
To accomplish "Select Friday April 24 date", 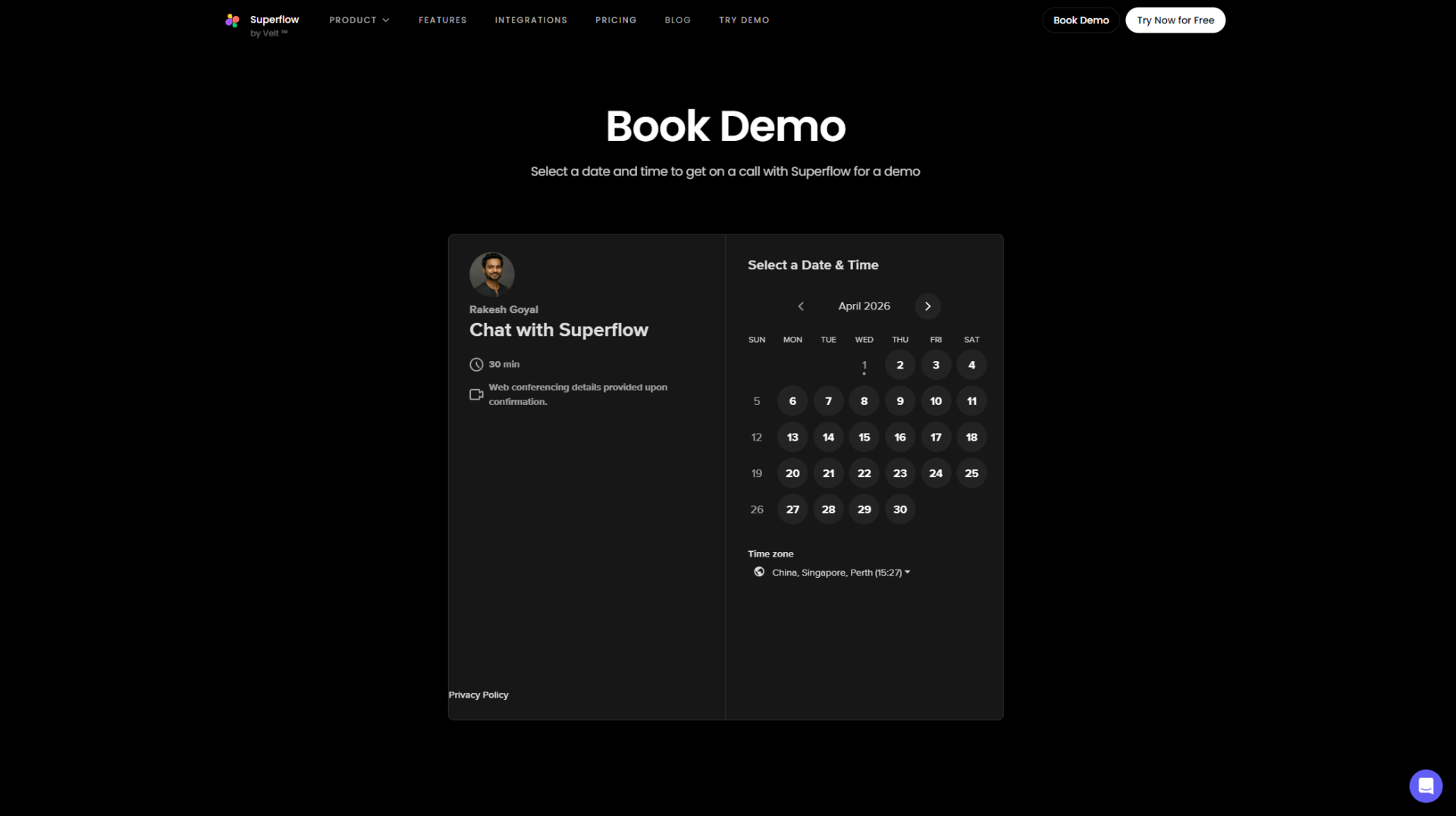I will (x=936, y=473).
